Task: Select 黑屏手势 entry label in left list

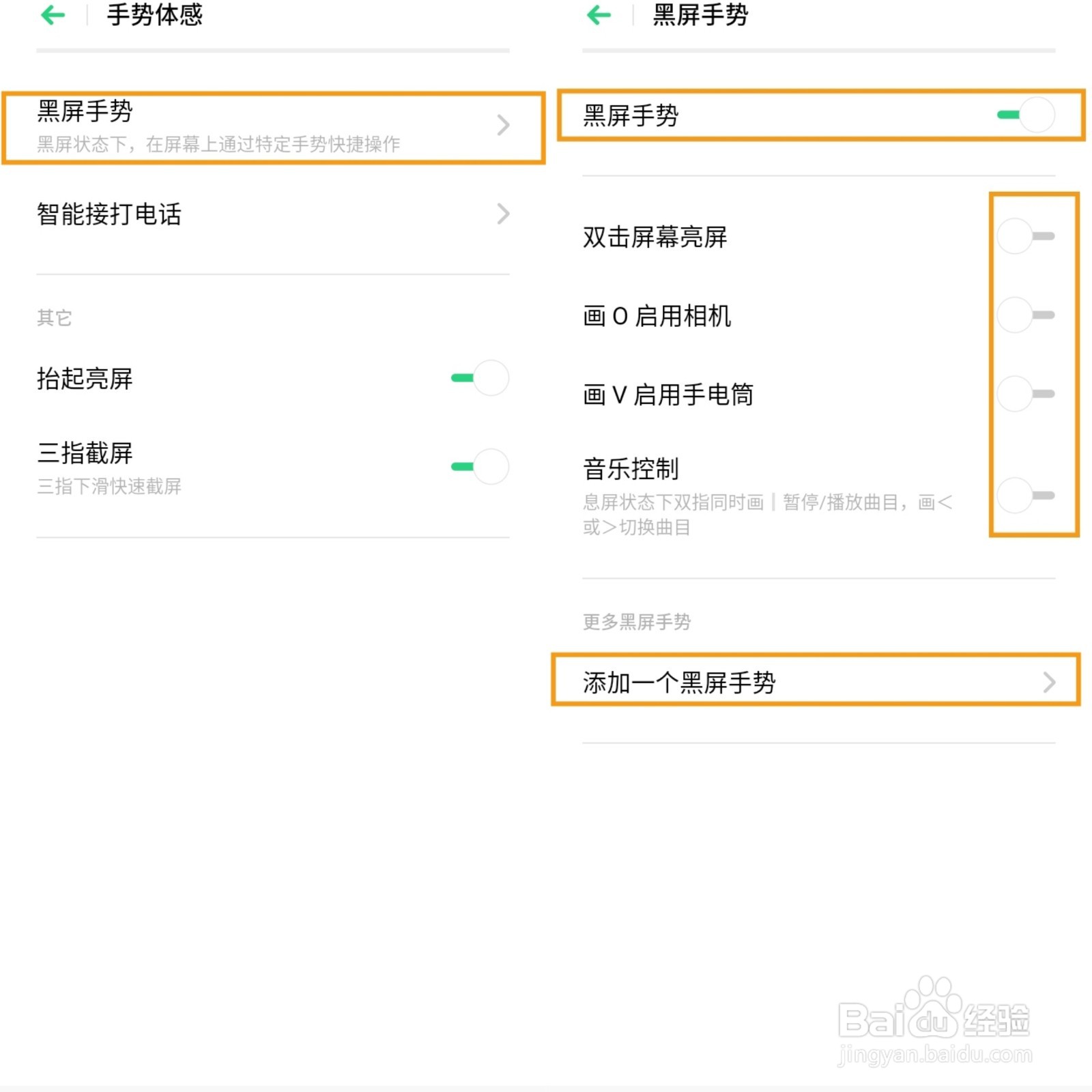Action: click(x=85, y=111)
